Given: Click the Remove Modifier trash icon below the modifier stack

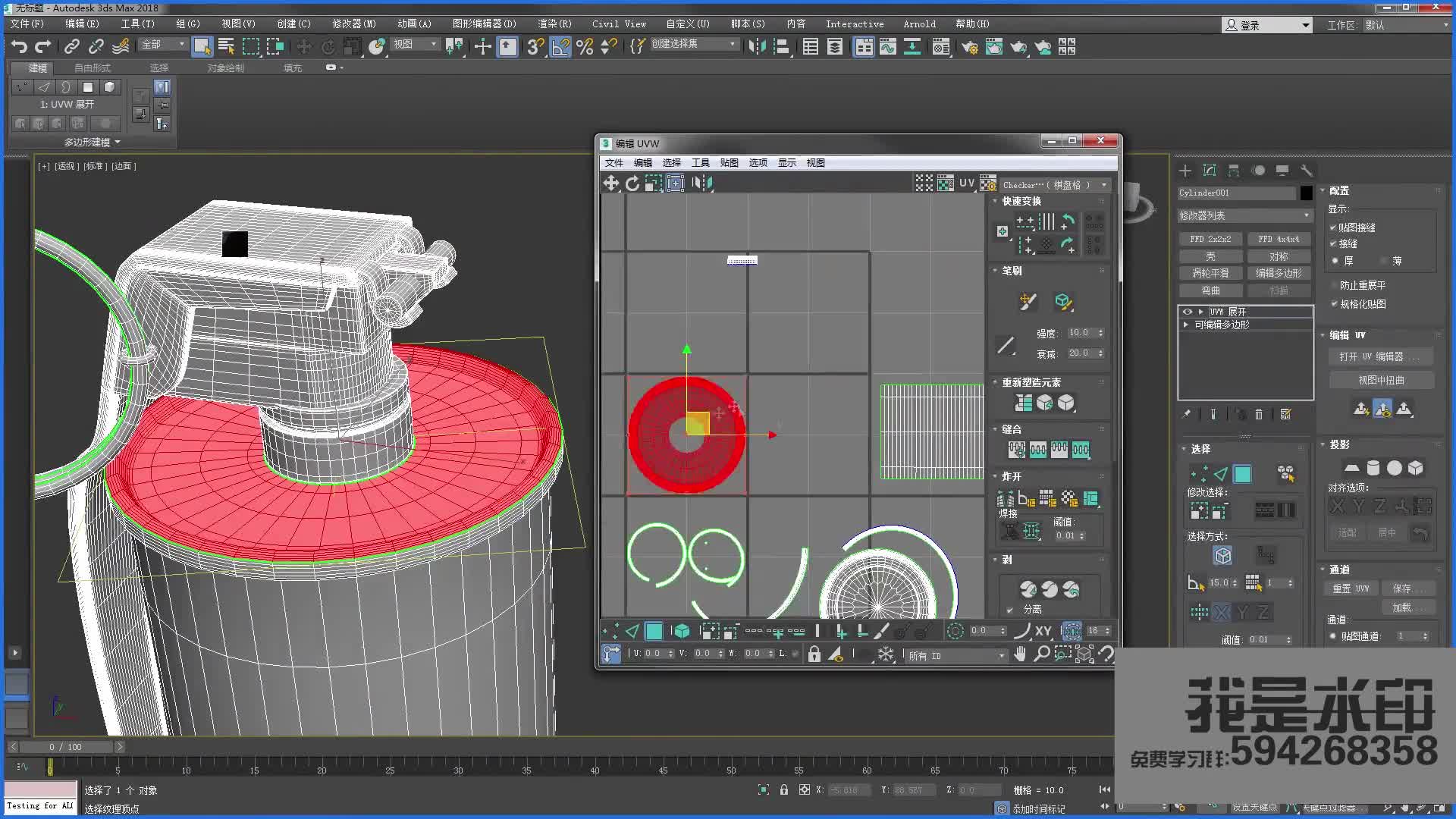Looking at the screenshot, I should pos(1259,415).
